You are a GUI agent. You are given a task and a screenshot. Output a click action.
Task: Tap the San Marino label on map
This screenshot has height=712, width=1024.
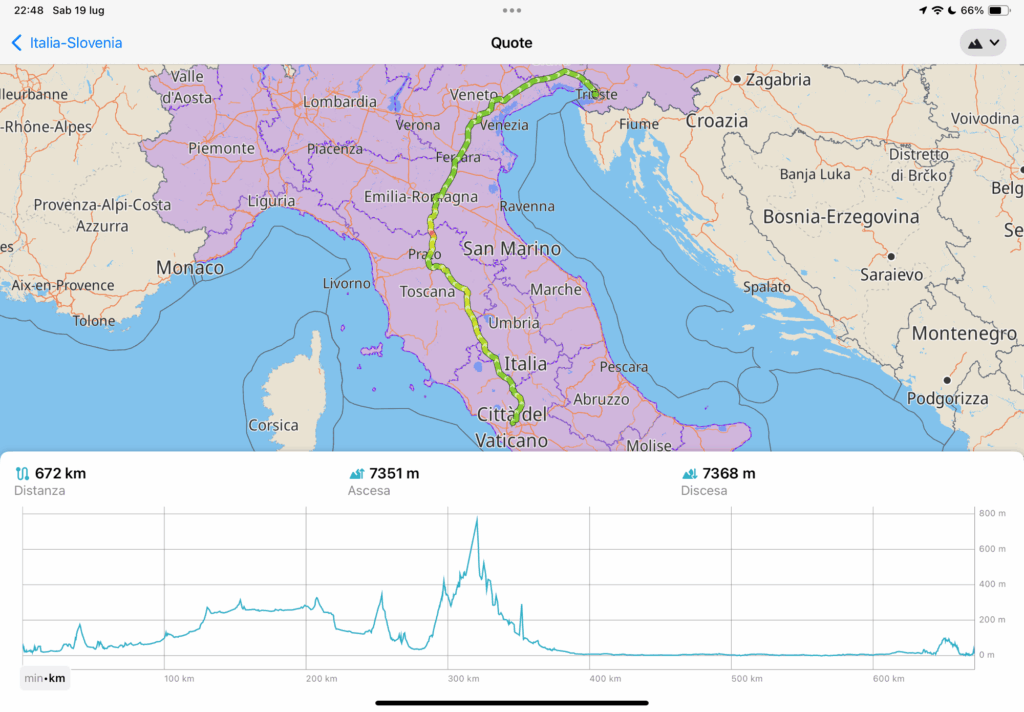(x=512, y=249)
